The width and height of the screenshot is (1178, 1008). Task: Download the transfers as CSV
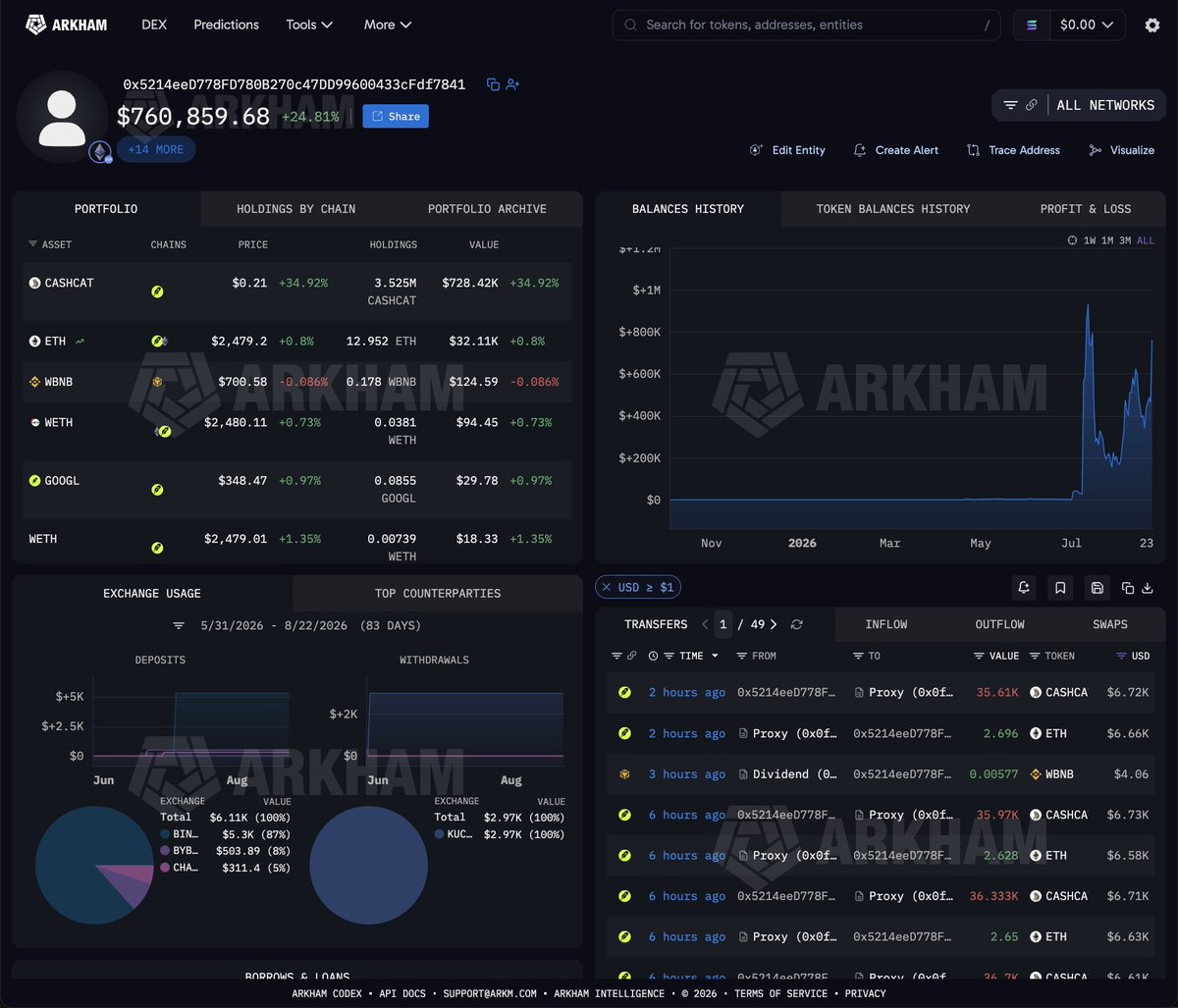tap(1147, 588)
